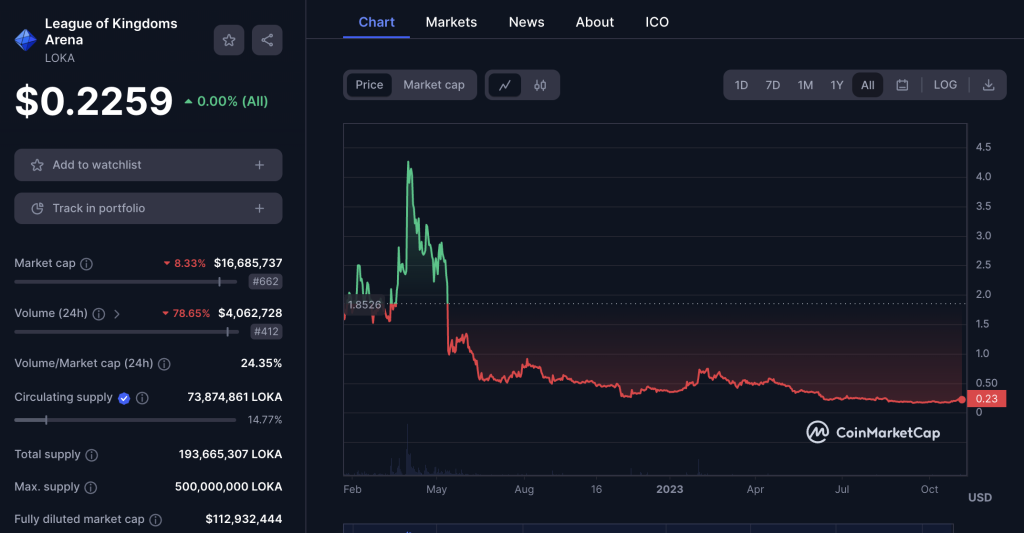Click the share icon button

tap(267, 40)
